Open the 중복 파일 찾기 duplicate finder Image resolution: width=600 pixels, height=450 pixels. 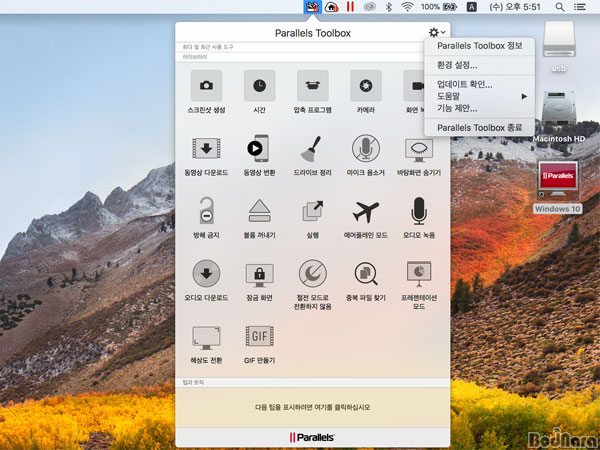[x=365, y=281]
